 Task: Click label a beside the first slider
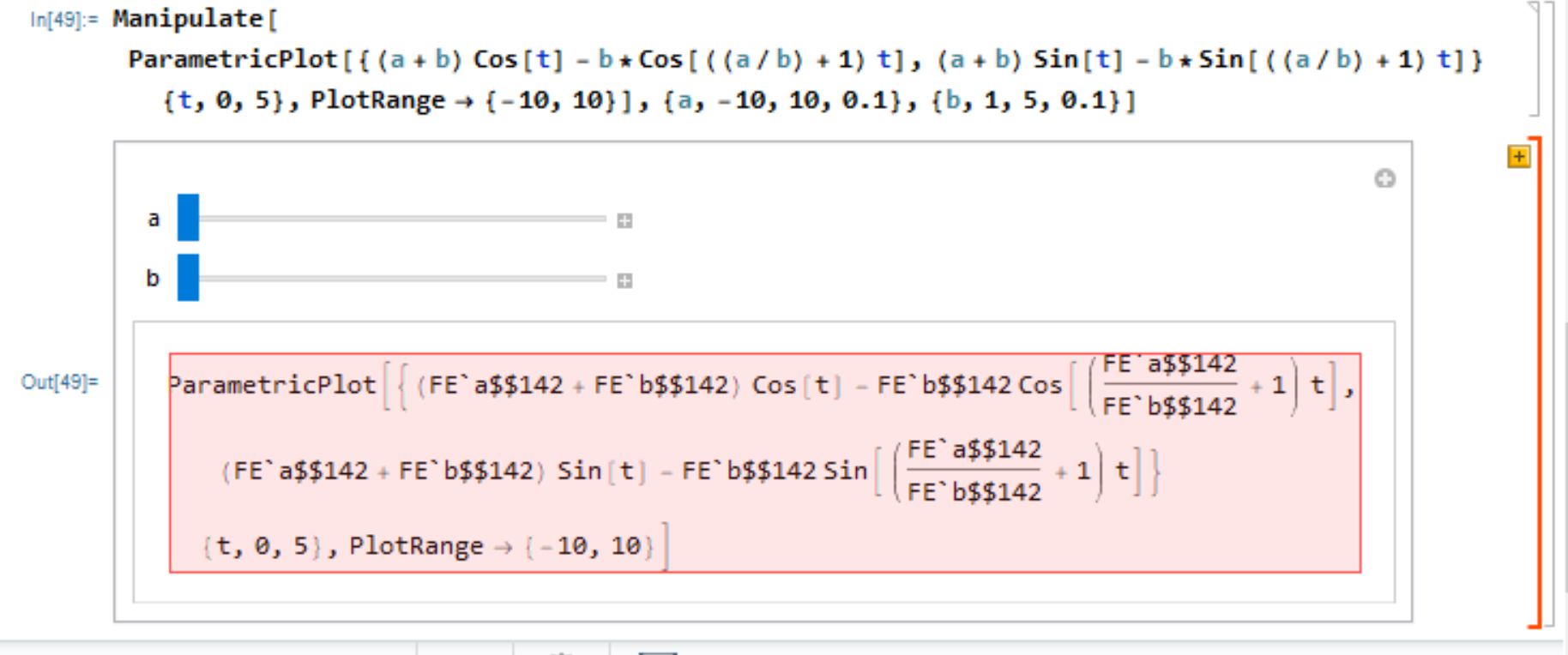[154, 219]
